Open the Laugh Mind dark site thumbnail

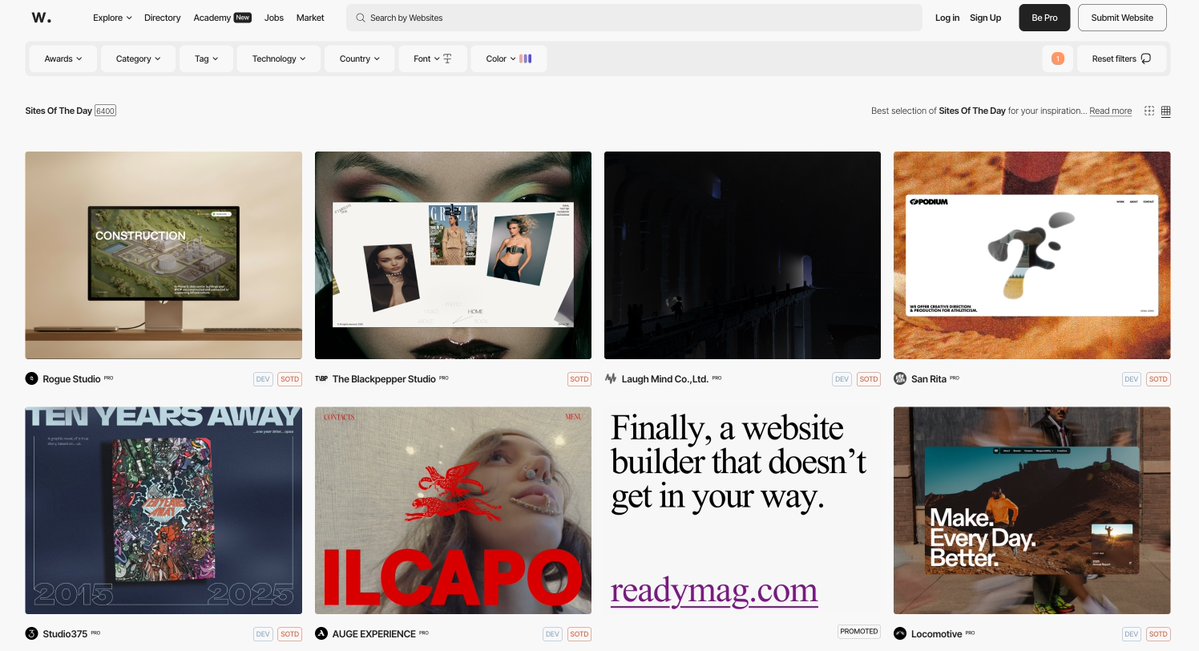pyautogui.click(x=742, y=255)
